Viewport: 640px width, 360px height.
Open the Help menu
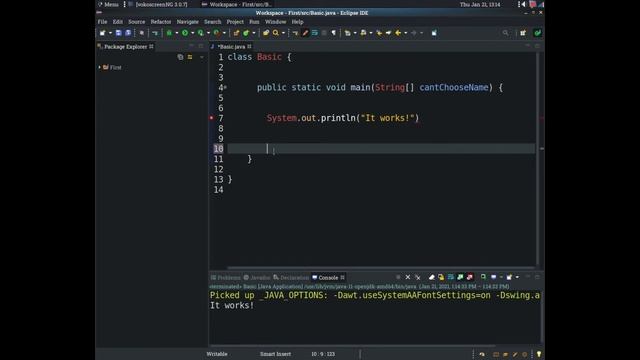[298, 22]
